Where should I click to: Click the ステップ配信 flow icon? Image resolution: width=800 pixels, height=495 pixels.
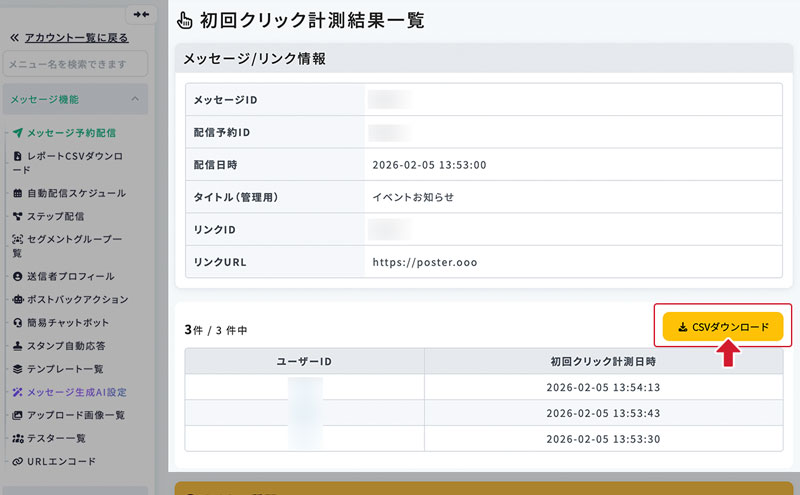17,216
